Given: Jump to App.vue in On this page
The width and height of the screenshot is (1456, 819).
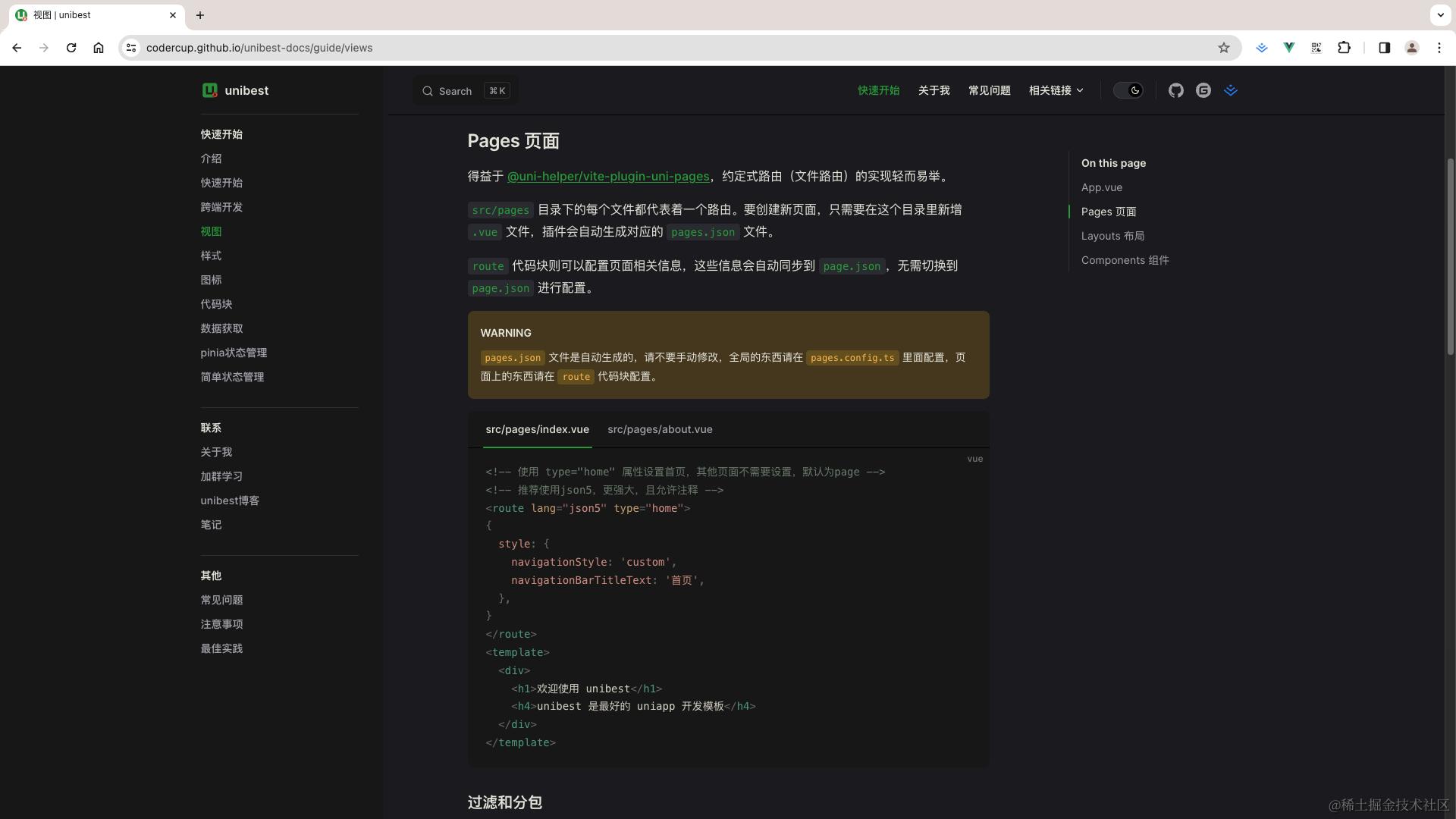Looking at the screenshot, I should click(x=1102, y=188).
